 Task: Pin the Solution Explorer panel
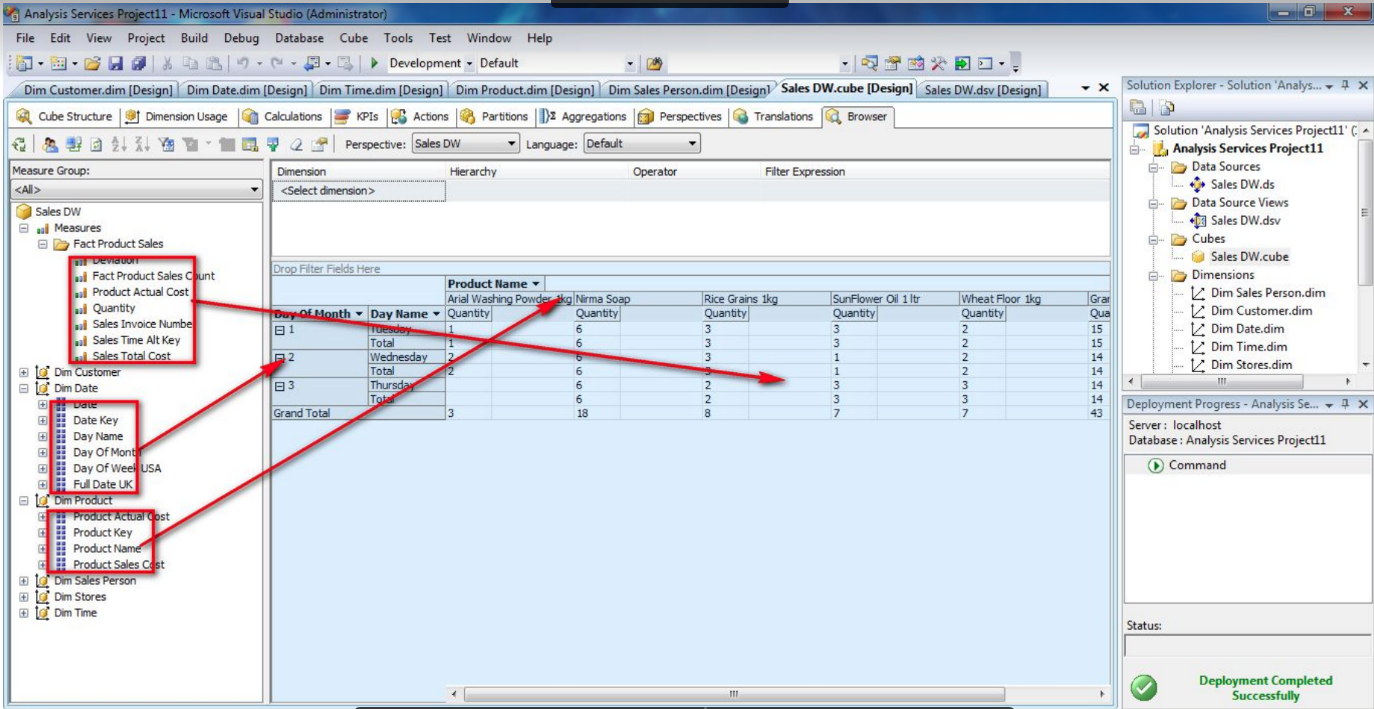1346,86
